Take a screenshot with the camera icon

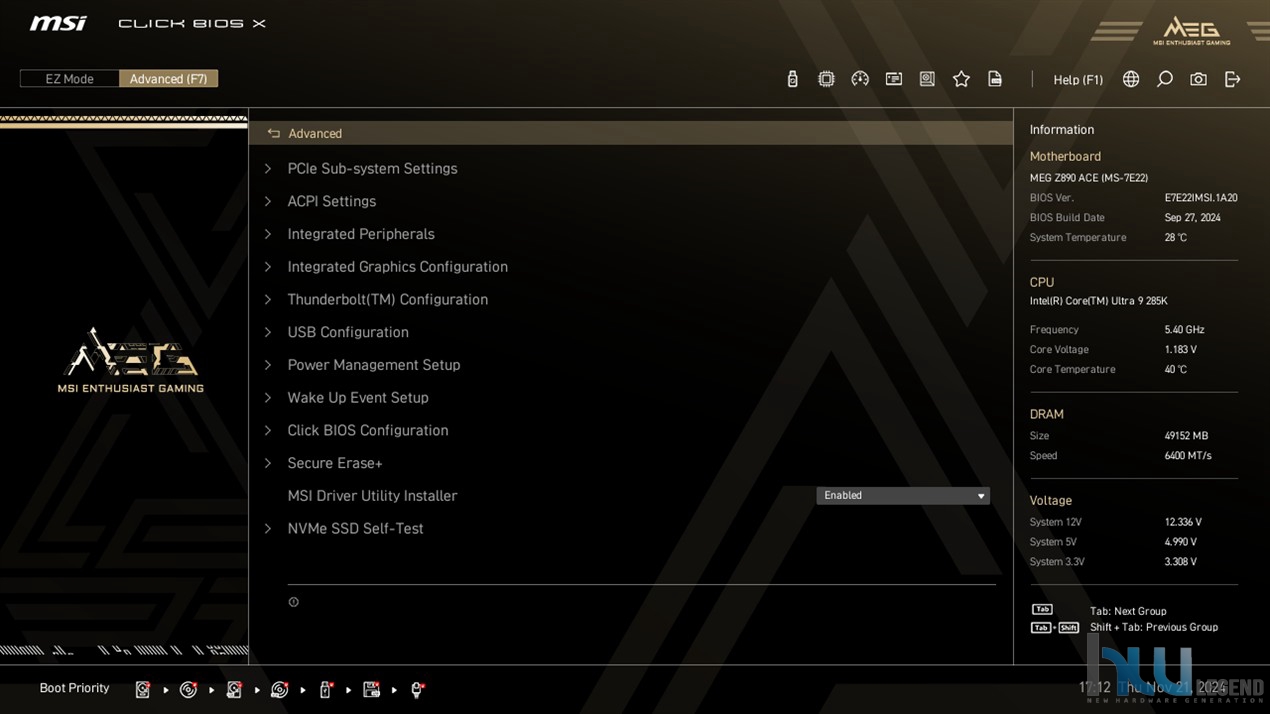click(x=1198, y=79)
